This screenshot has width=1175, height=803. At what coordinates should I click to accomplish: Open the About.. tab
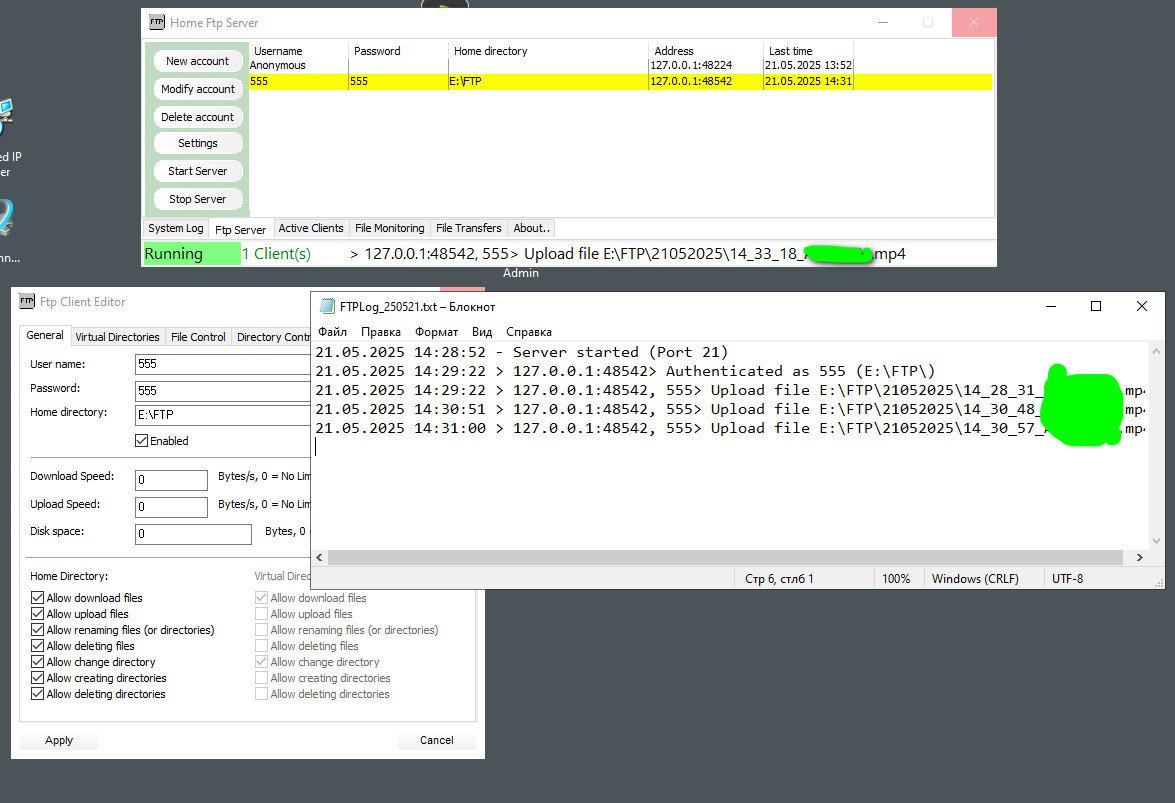coord(531,228)
